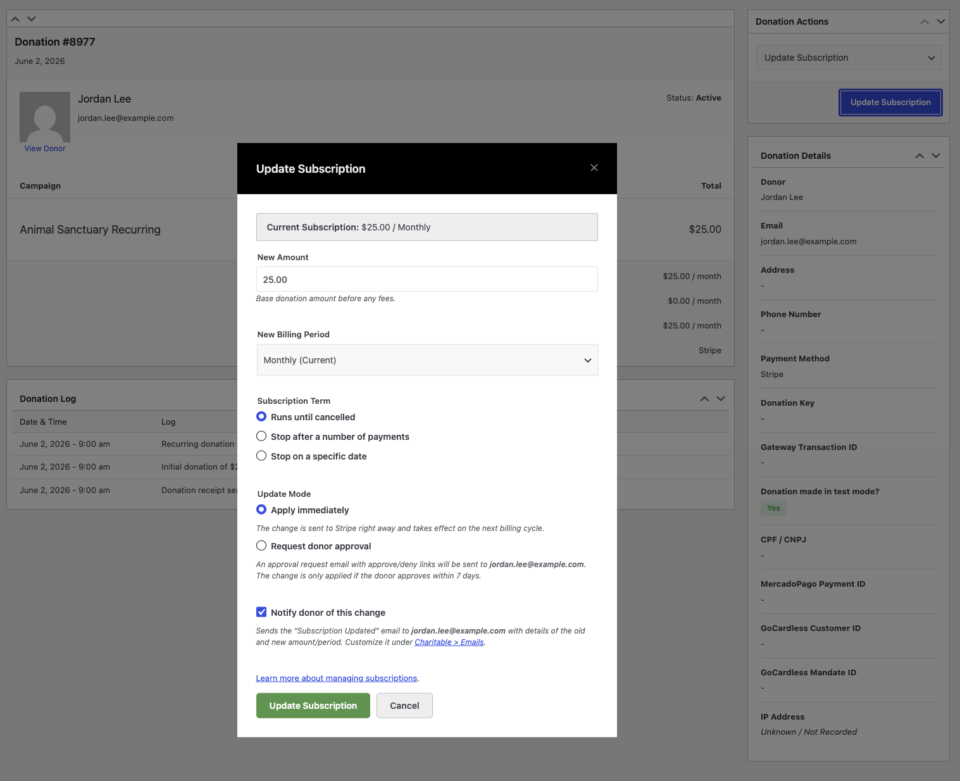Click Jordan Lee's avatar image
Image resolution: width=960 pixels, height=781 pixels.
(45, 117)
